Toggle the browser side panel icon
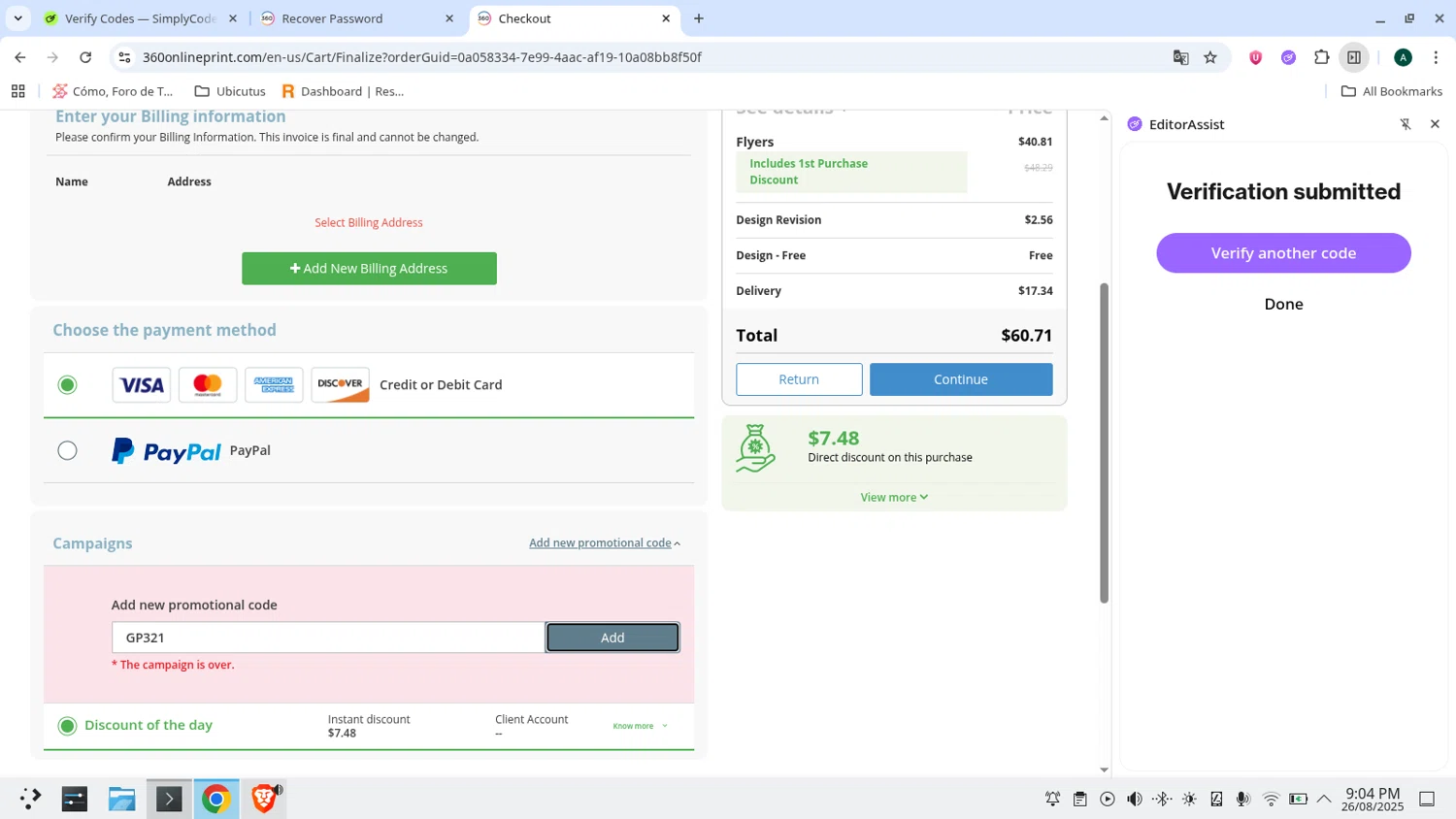The width and height of the screenshot is (1456, 819). pyautogui.click(x=1354, y=57)
